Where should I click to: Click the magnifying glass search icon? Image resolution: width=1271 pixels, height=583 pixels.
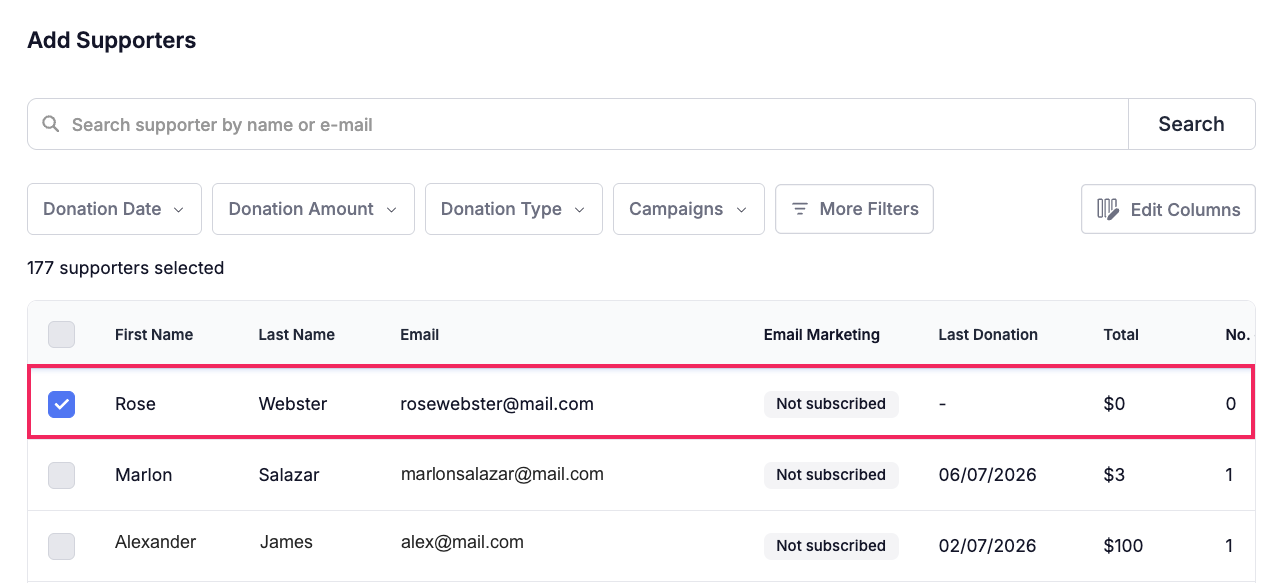(x=50, y=125)
